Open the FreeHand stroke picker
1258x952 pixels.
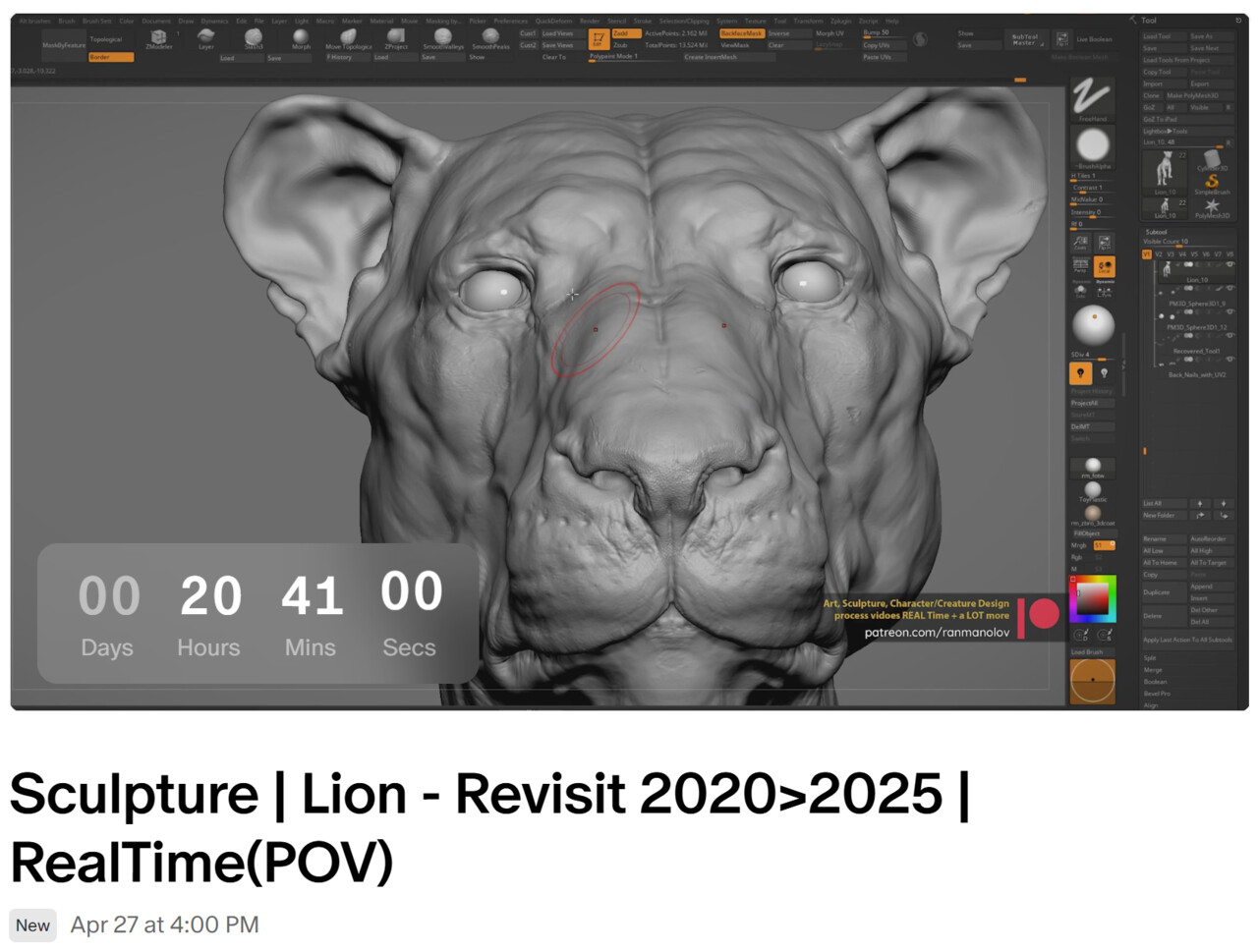click(x=1092, y=99)
